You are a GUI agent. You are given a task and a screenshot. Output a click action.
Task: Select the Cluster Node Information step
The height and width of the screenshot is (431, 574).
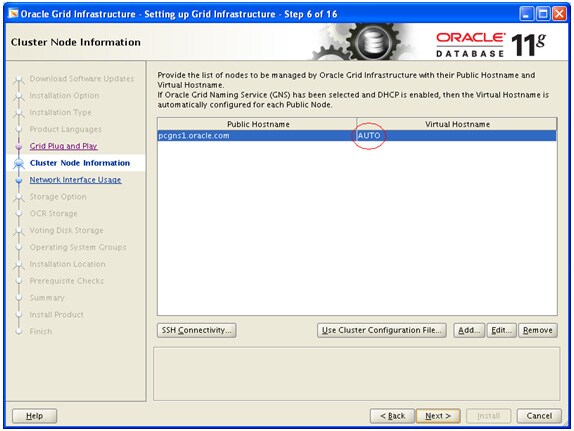tap(80, 163)
